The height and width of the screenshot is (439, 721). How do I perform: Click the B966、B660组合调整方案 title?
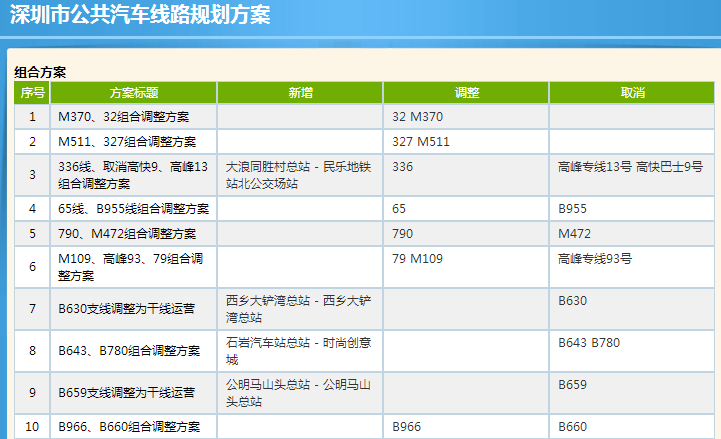pos(129,427)
